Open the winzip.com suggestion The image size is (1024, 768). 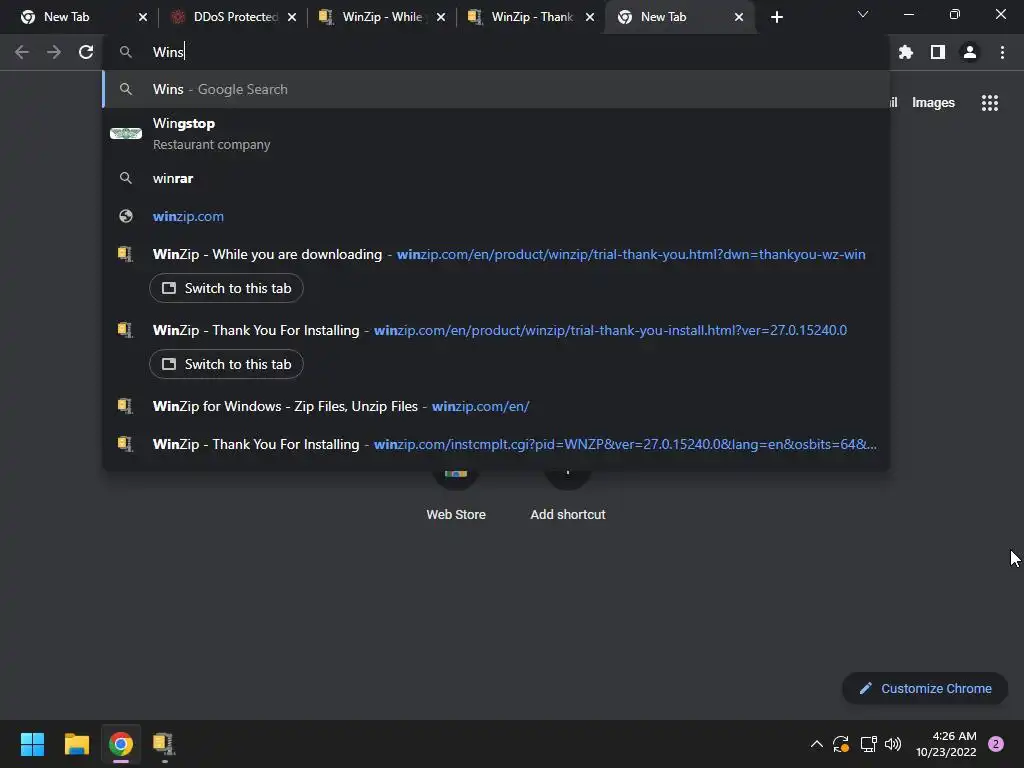pyautogui.click(x=496, y=216)
